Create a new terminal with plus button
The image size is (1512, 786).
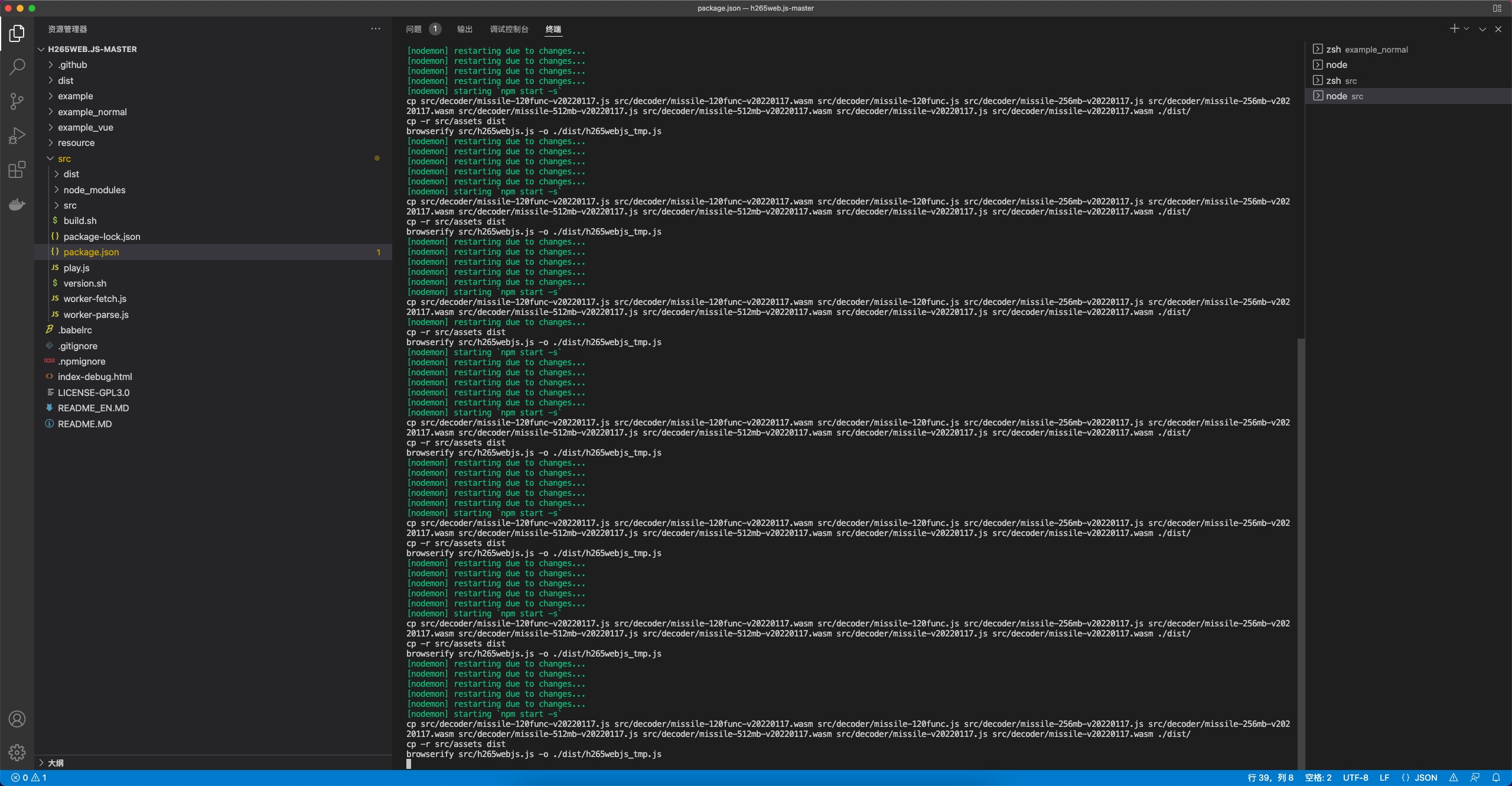coord(1454,28)
